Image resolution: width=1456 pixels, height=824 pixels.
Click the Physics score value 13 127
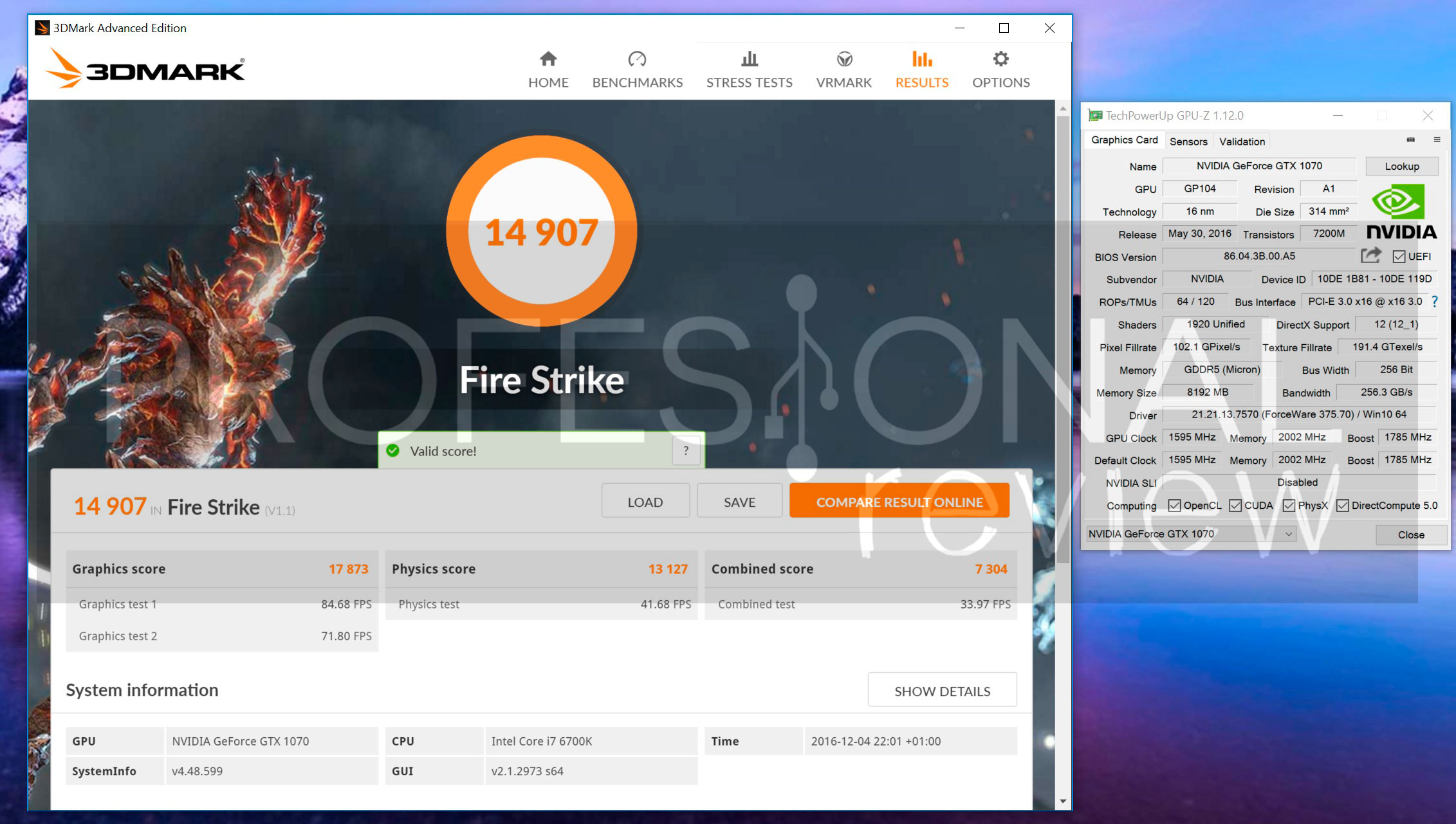(x=668, y=569)
